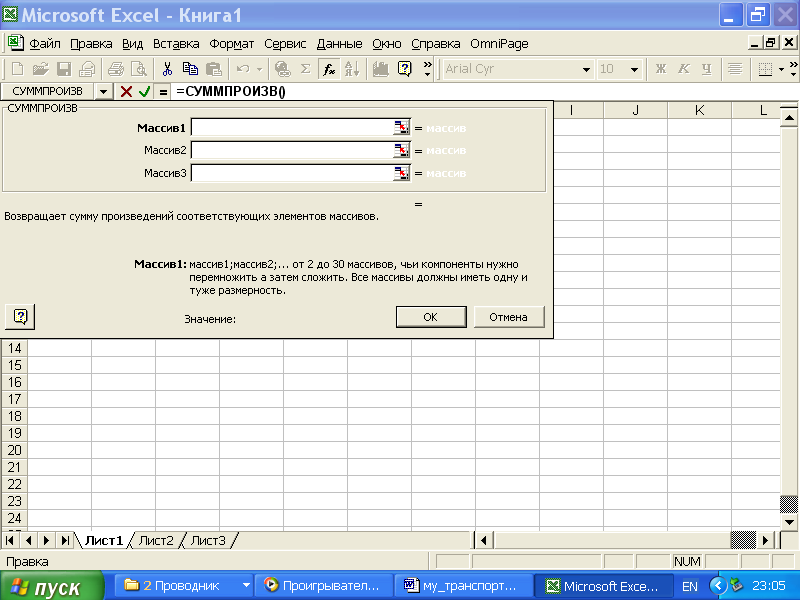Viewport: 800px width, 600px height.
Task: Click the Print Preview icon
Action: tap(139, 69)
